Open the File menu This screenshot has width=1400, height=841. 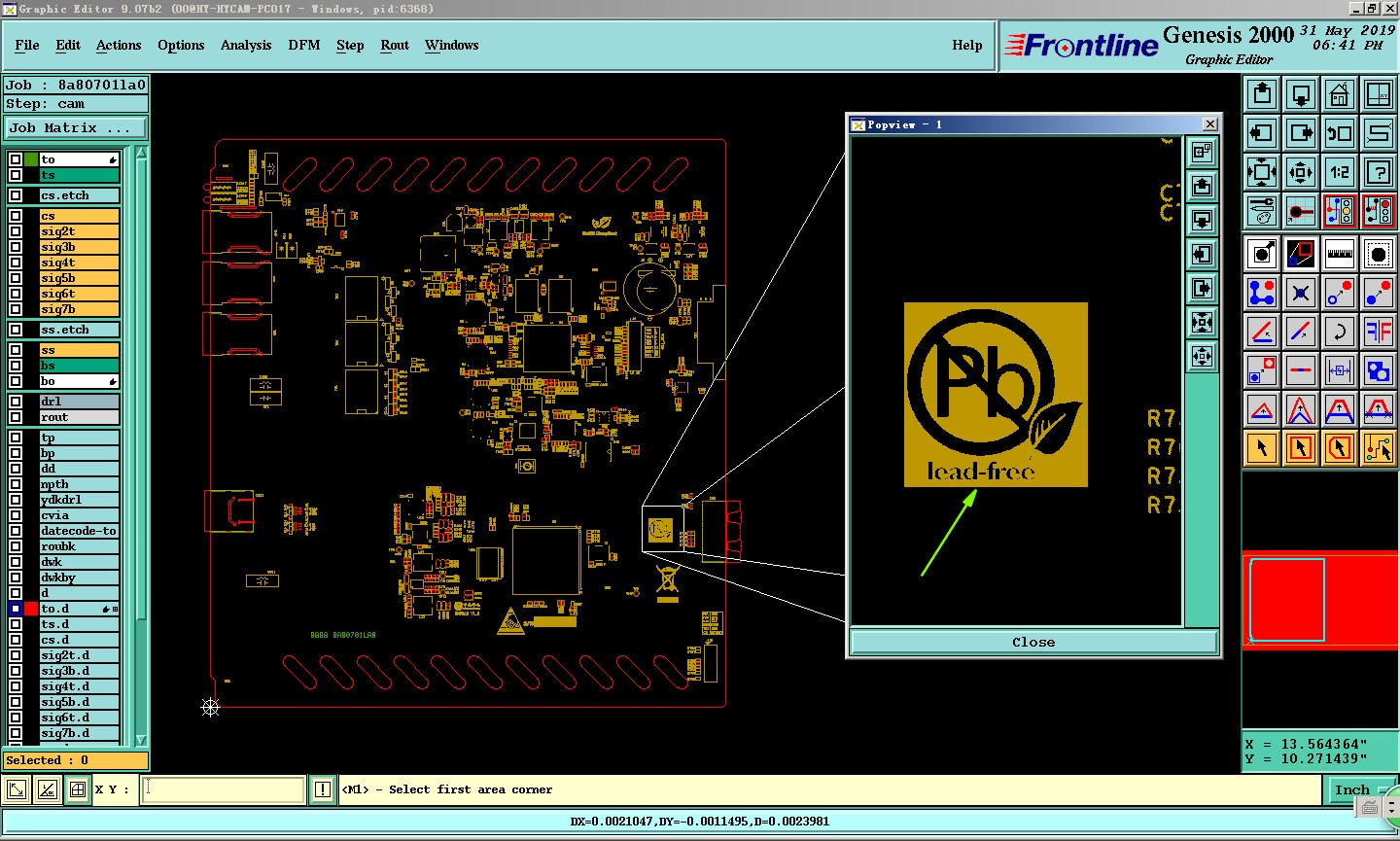(27, 45)
